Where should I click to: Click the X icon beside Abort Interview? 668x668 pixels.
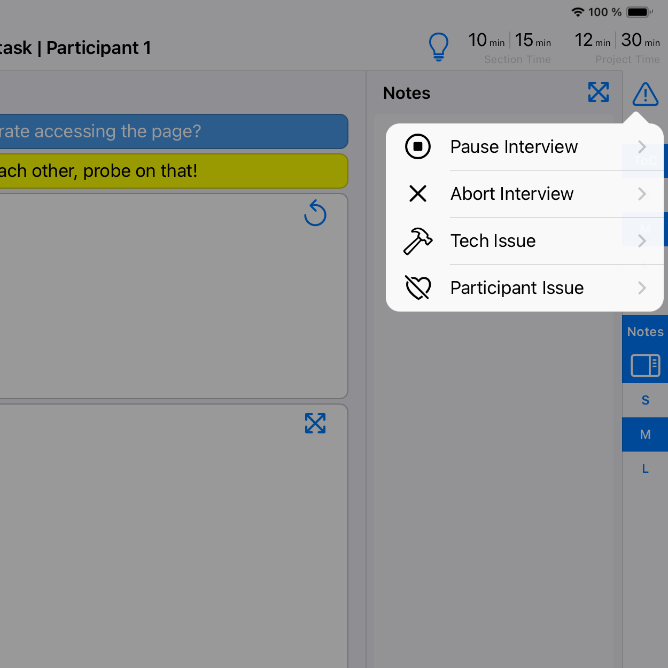pos(418,193)
